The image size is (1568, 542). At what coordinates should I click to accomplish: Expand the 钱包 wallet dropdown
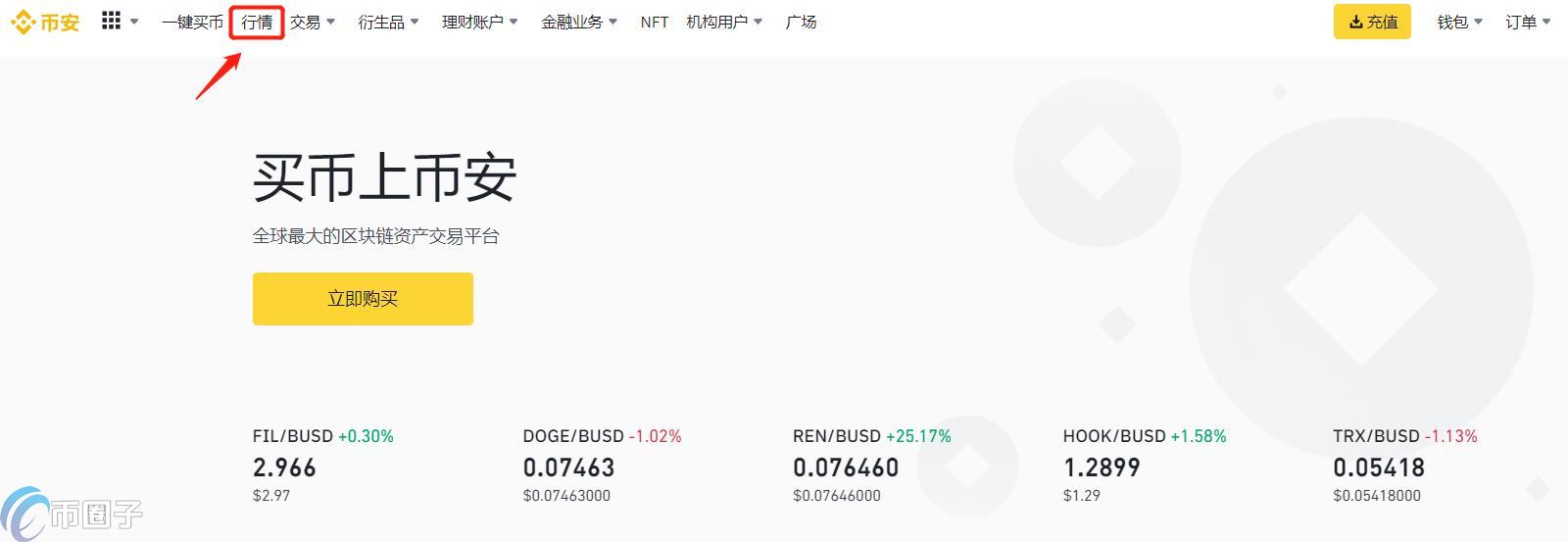[1460, 22]
